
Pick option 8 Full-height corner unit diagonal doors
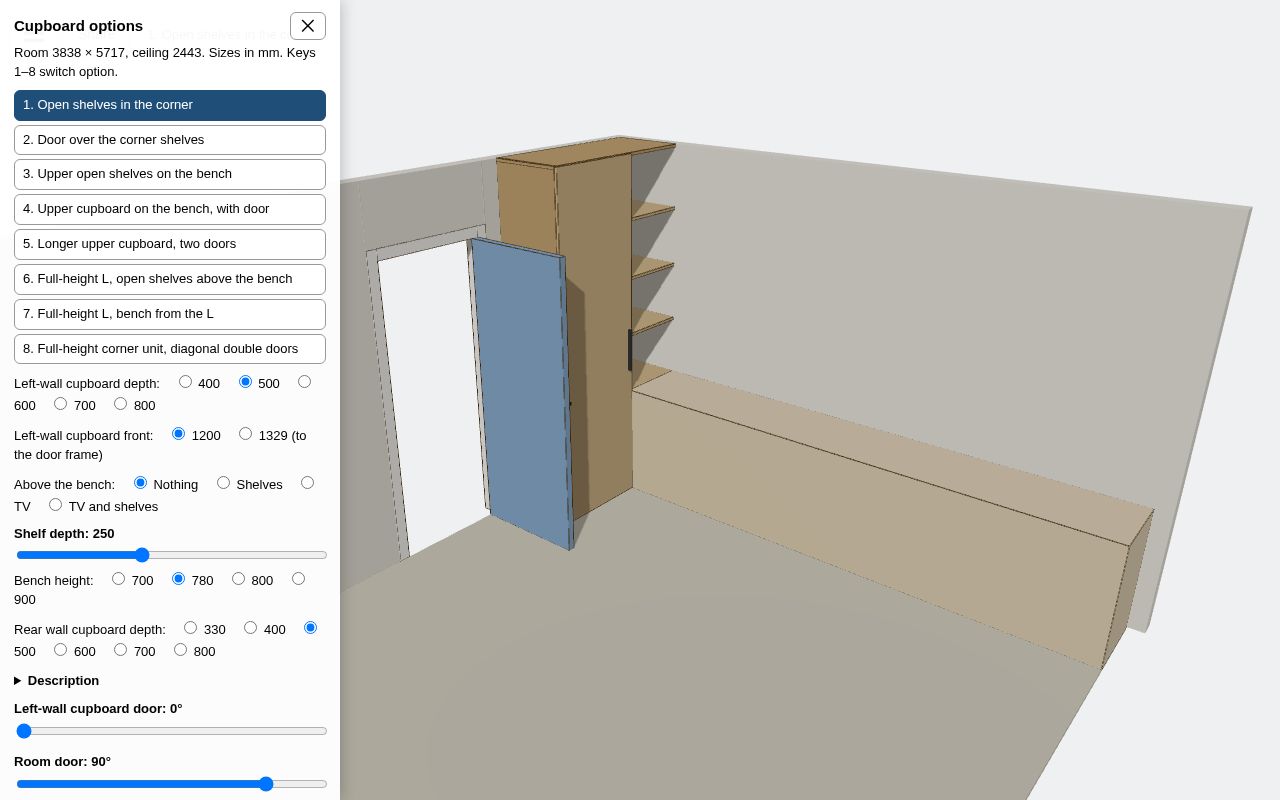(170, 349)
